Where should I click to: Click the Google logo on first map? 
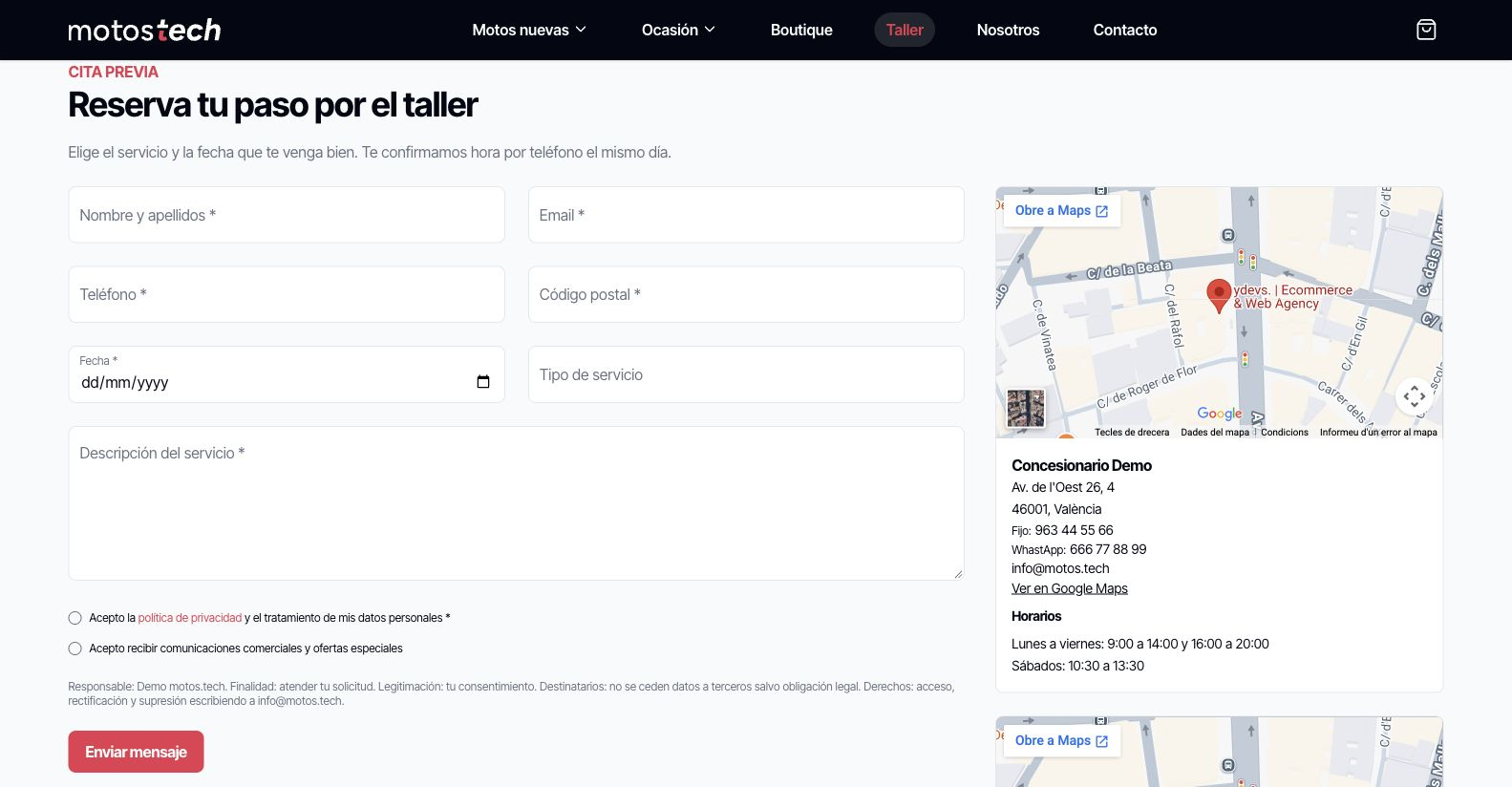(1220, 414)
